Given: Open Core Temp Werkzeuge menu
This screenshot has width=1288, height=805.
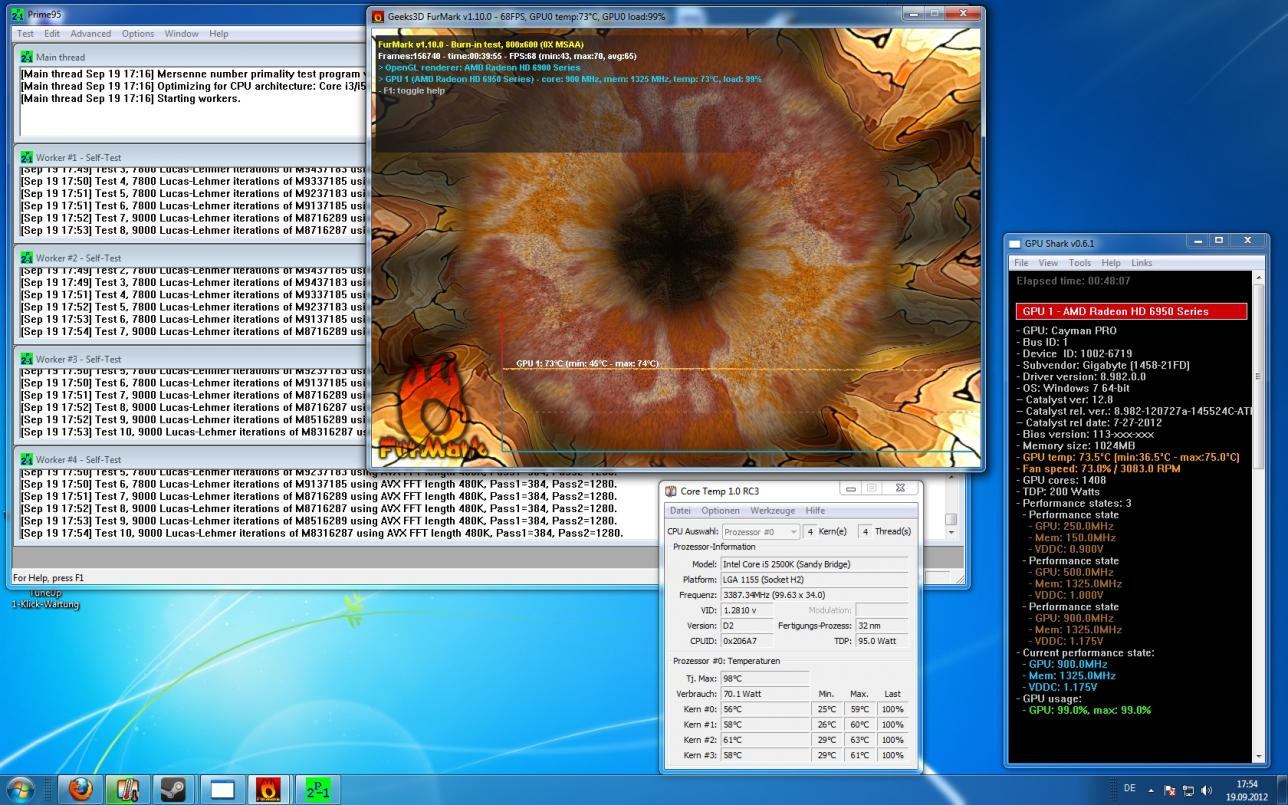Looking at the screenshot, I should 773,510.
